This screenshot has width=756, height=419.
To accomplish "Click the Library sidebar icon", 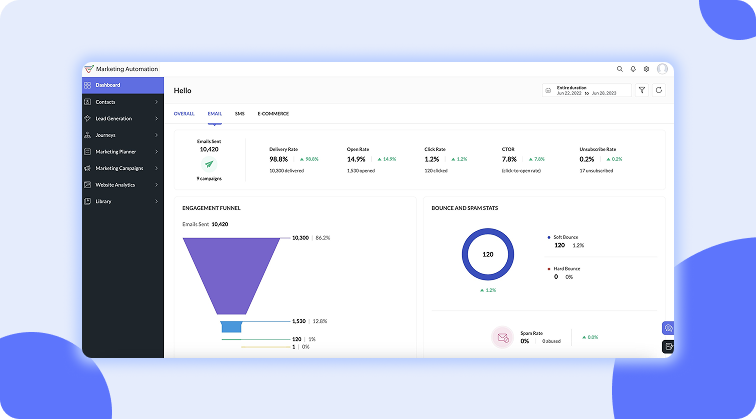I will pyautogui.click(x=87, y=201).
